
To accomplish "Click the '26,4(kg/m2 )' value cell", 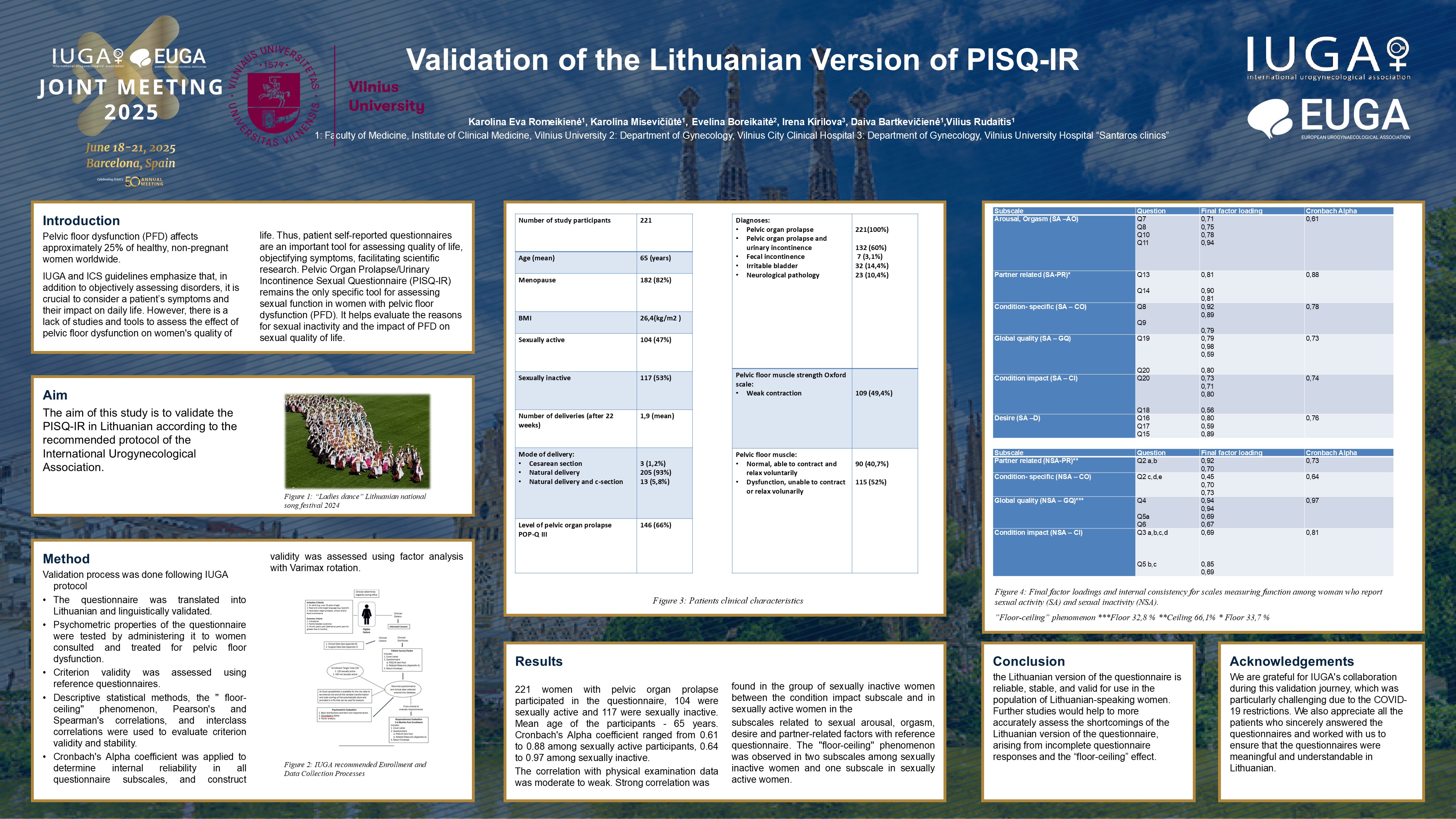I will 664,322.
